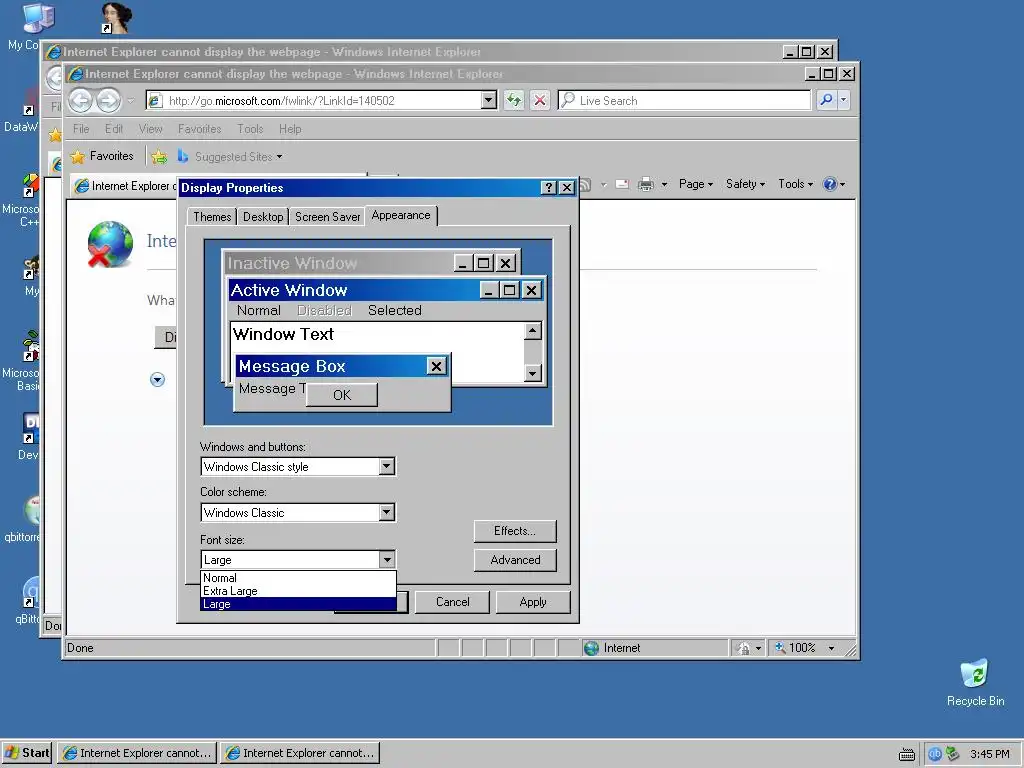Screen dimensions: 1024x768
Task: Click the Live Search magnifier button
Action: click(x=826, y=100)
